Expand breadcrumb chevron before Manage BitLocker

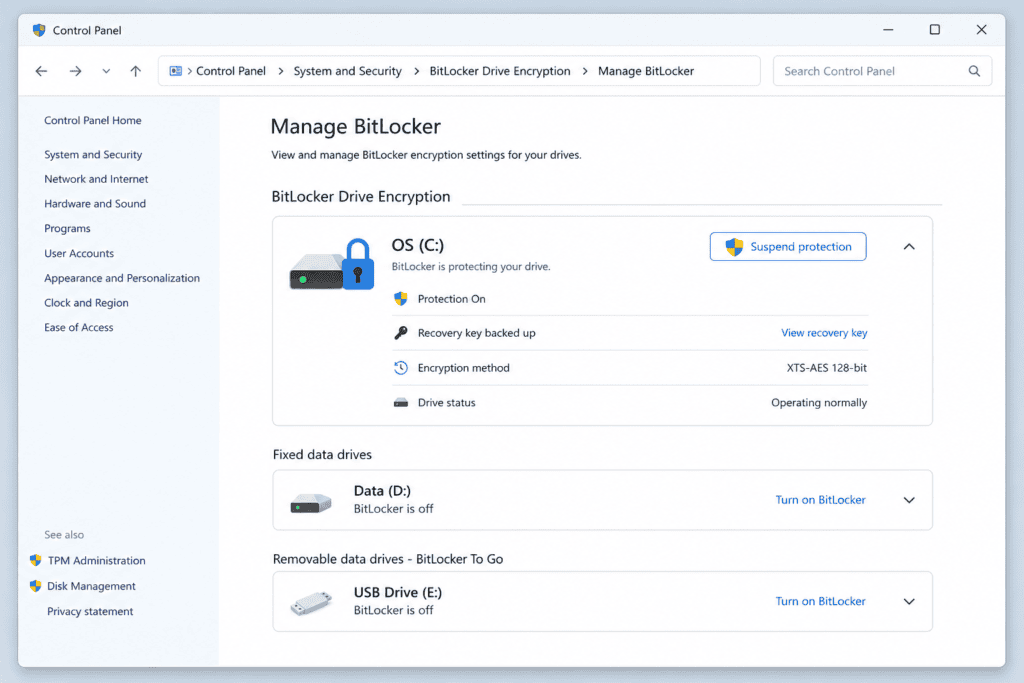(584, 71)
